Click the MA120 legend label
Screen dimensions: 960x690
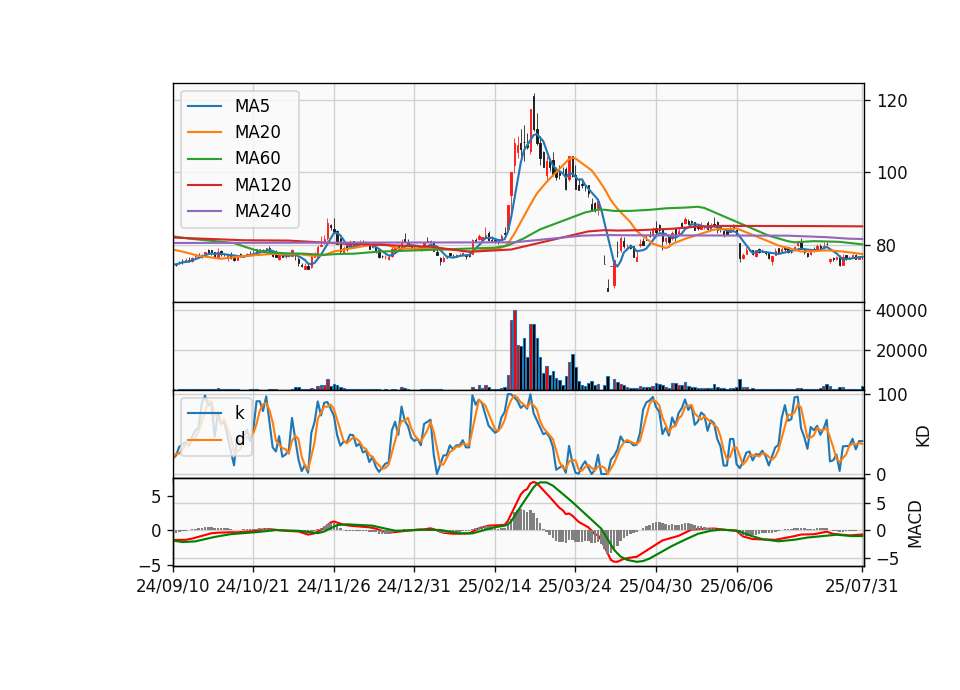[263, 185]
